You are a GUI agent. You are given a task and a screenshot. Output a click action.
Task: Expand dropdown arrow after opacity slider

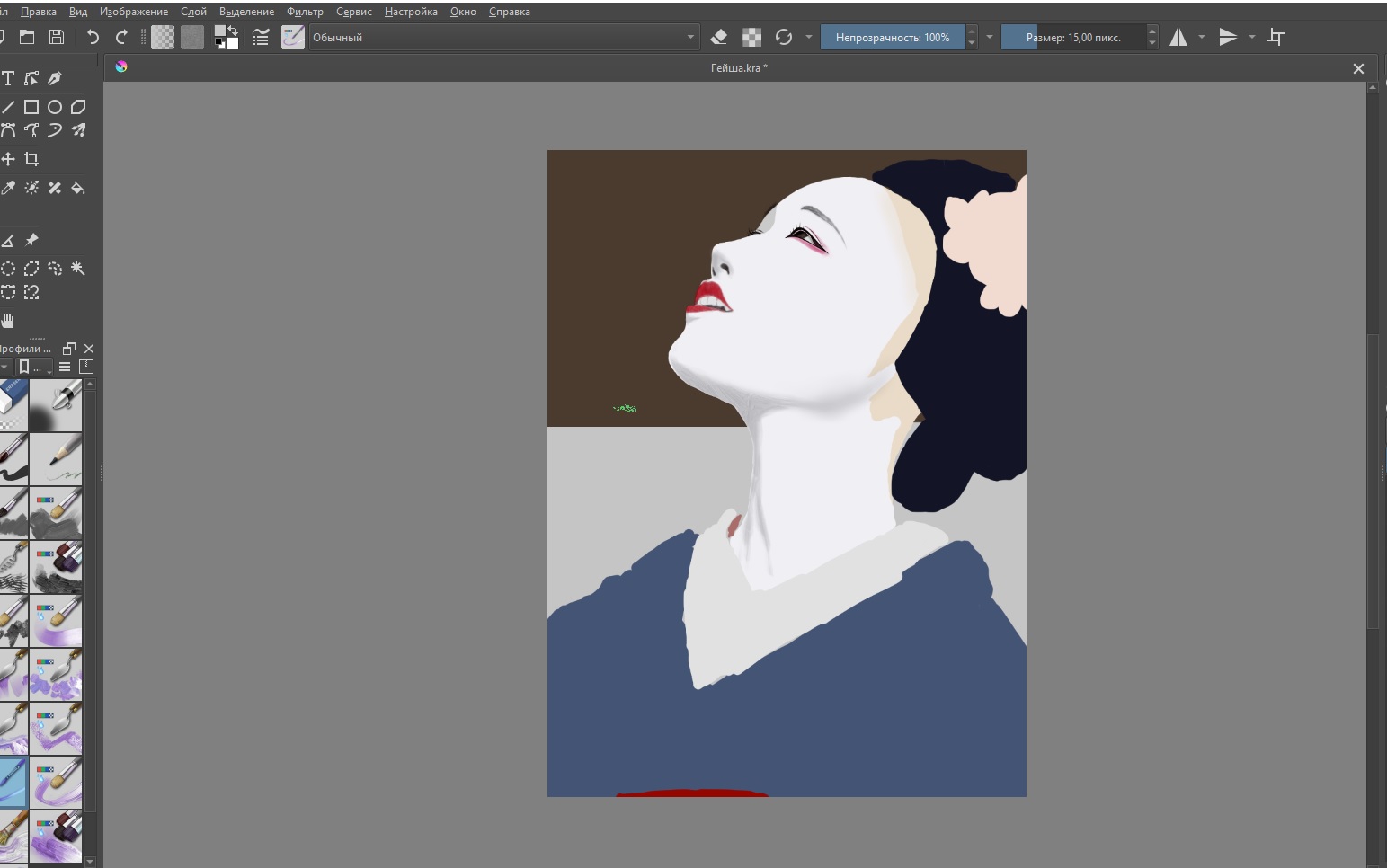[x=990, y=37]
